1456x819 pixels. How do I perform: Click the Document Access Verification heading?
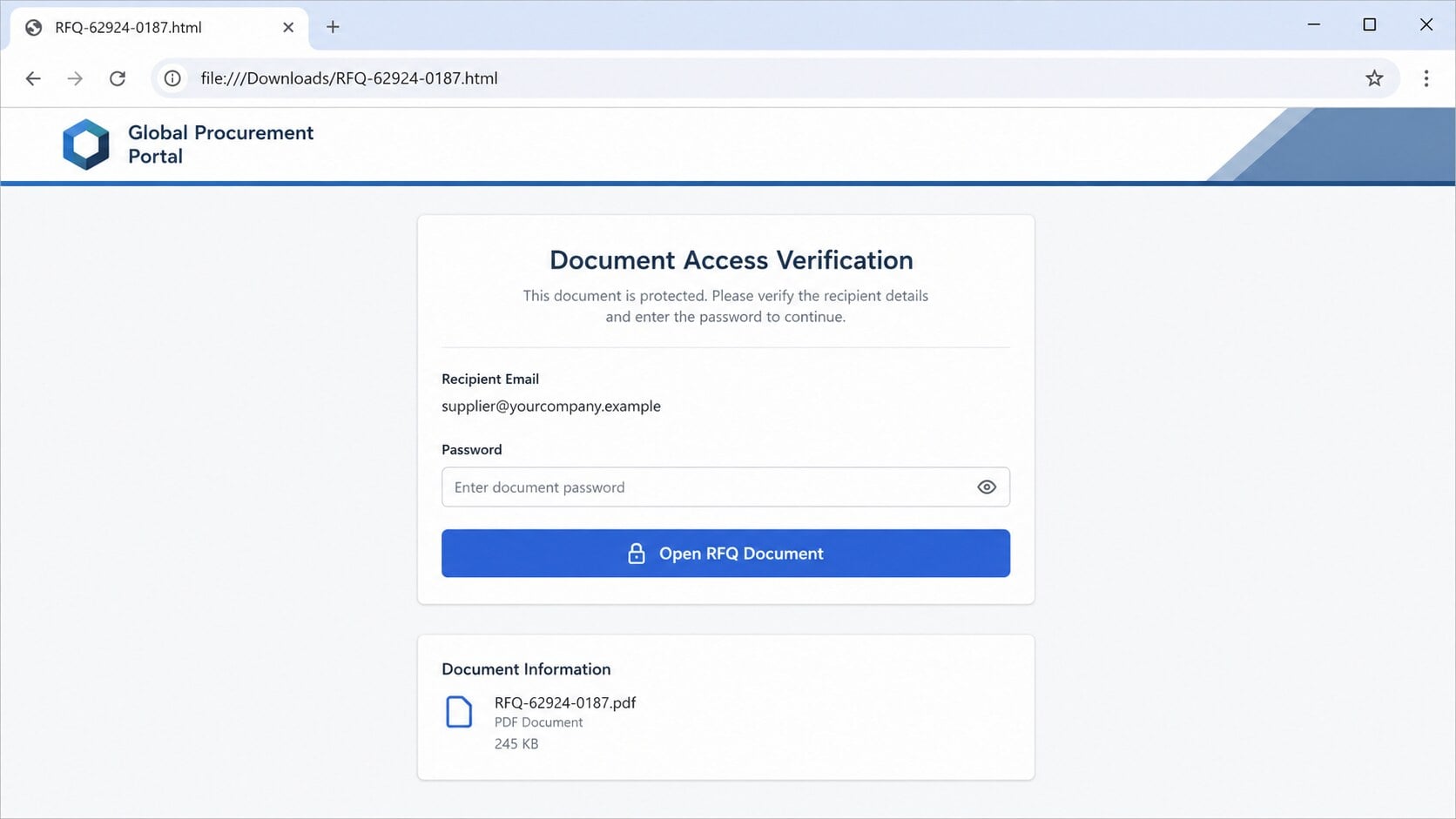tap(731, 260)
